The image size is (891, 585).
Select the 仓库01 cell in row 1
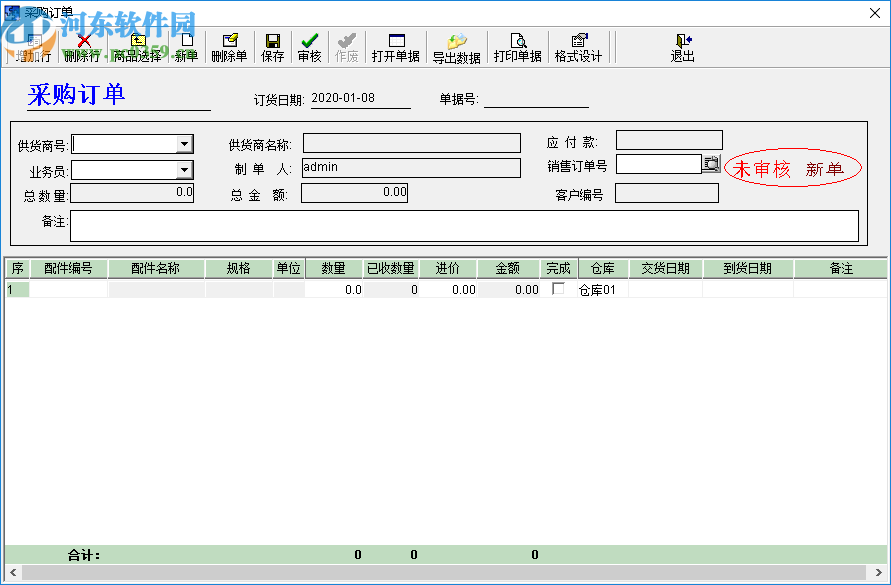pyautogui.click(x=603, y=289)
